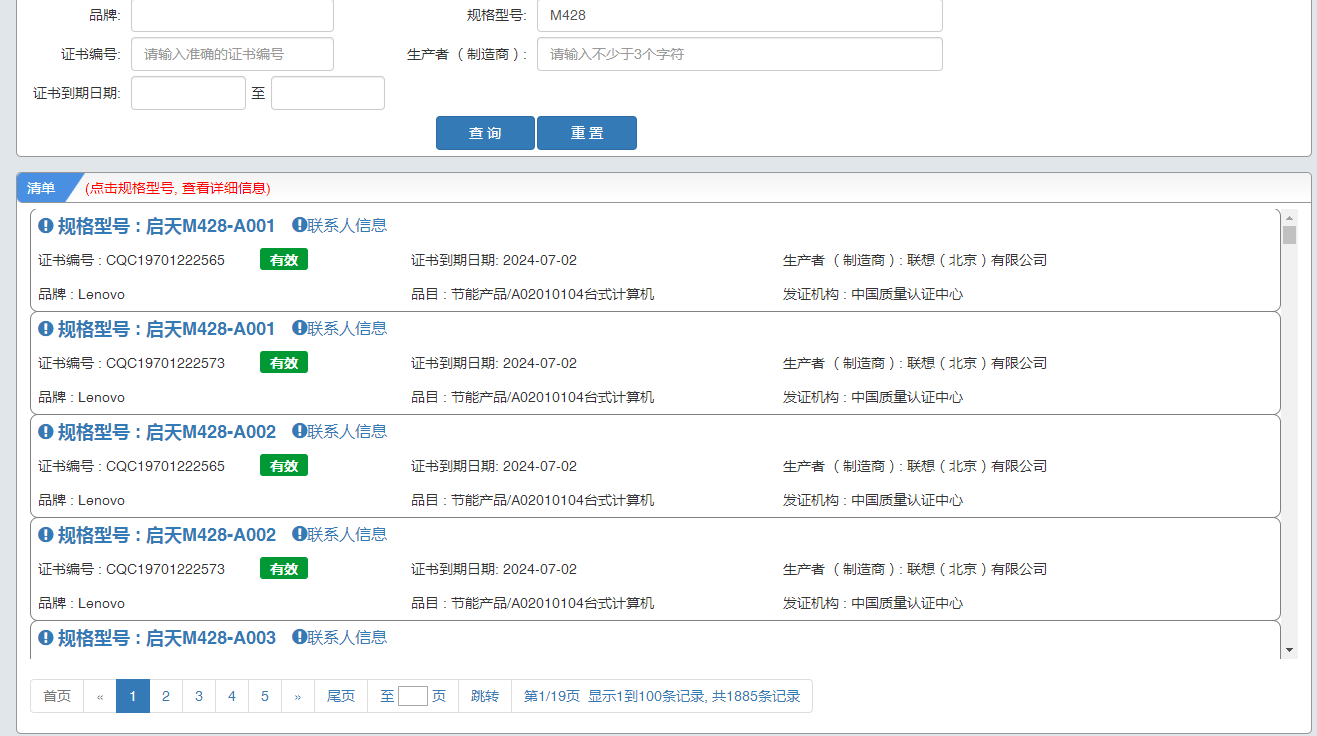Viewport: 1317px width, 736px height.
Task: Go to page 2
Action: click(x=166, y=696)
